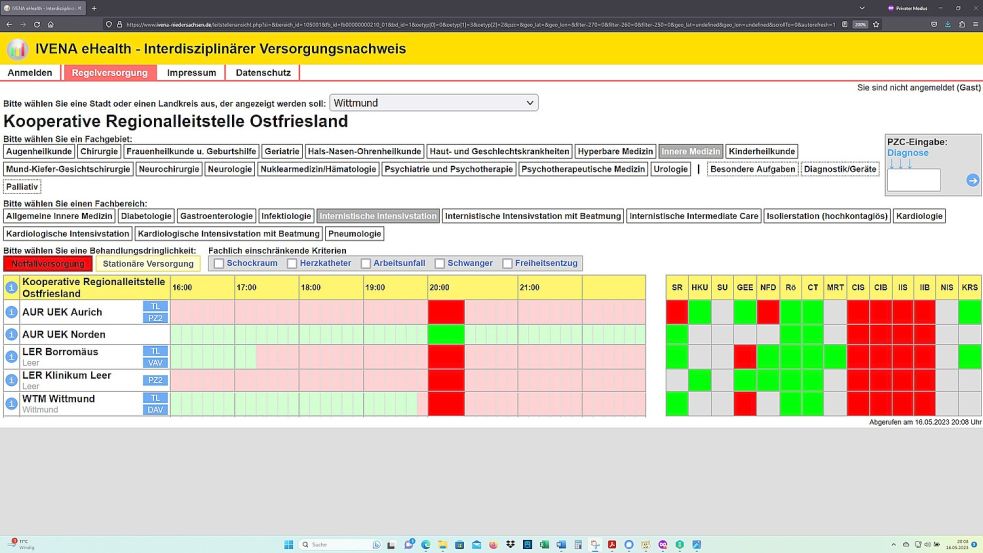Bookmark this page with the star icon

pyautogui.click(x=876, y=24)
